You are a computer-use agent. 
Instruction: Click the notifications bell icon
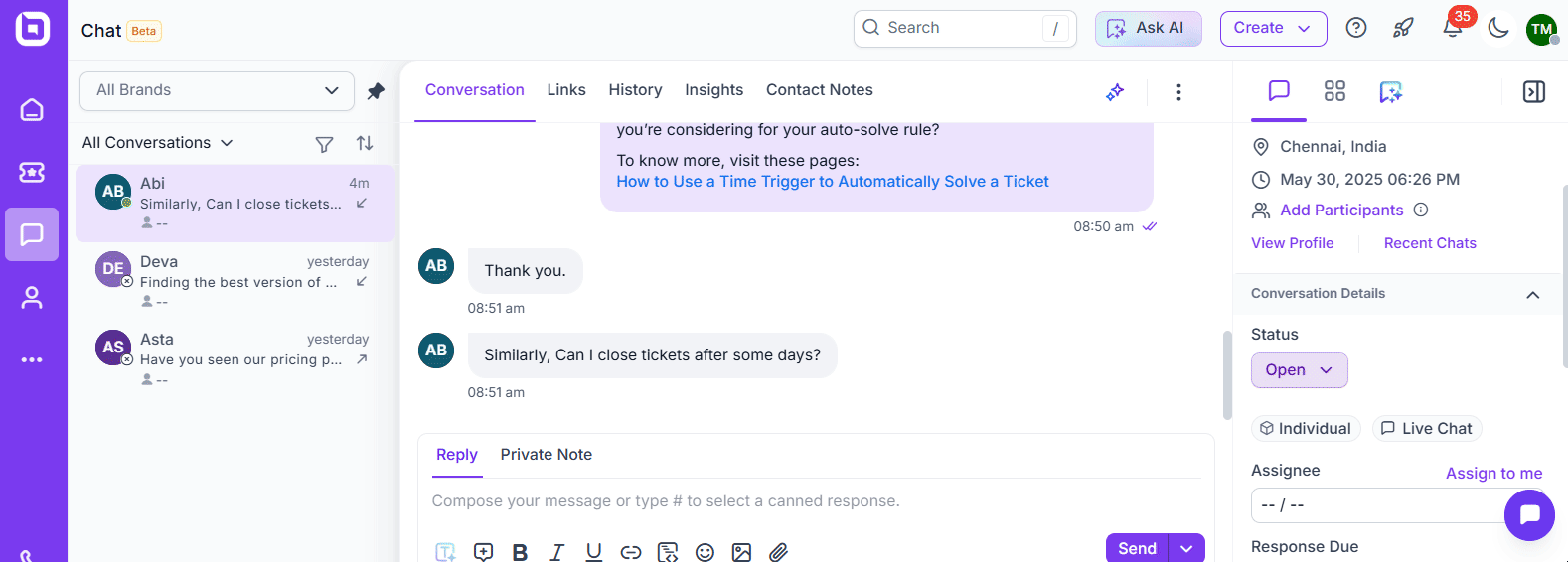(1452, 28)
